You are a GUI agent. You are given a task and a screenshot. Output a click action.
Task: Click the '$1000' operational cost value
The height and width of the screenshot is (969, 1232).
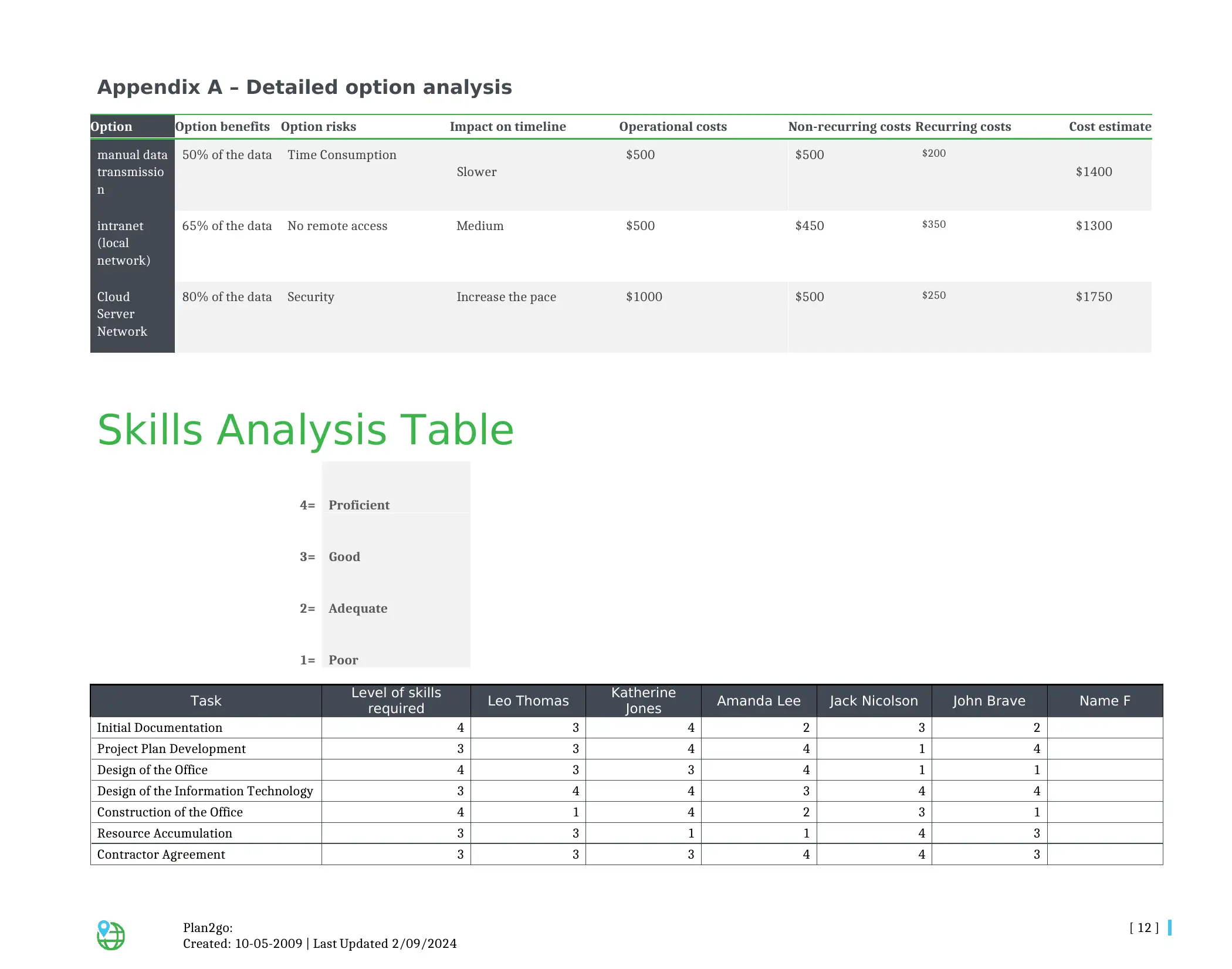[x=644, y=297]
